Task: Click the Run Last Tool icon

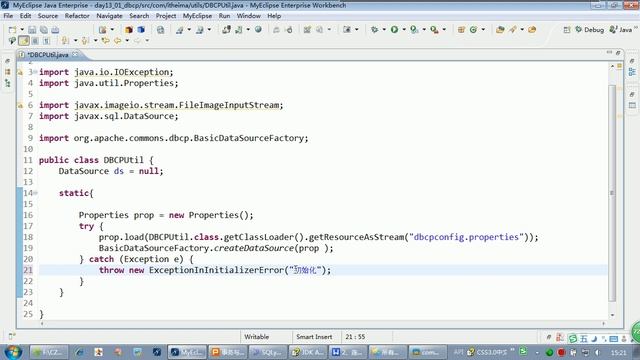Action: (x=434, y=30)
